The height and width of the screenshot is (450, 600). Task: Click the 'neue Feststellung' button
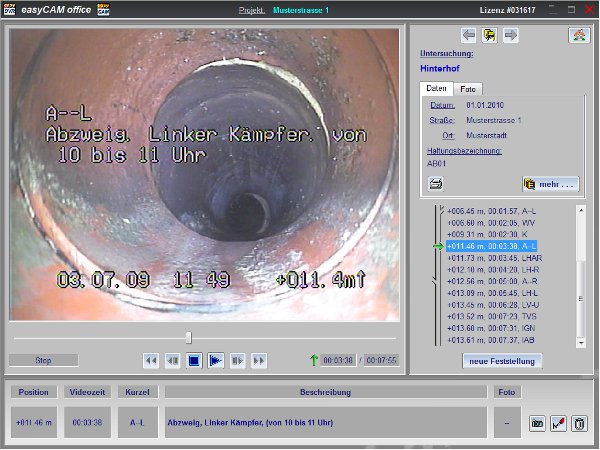coord(503,360)
